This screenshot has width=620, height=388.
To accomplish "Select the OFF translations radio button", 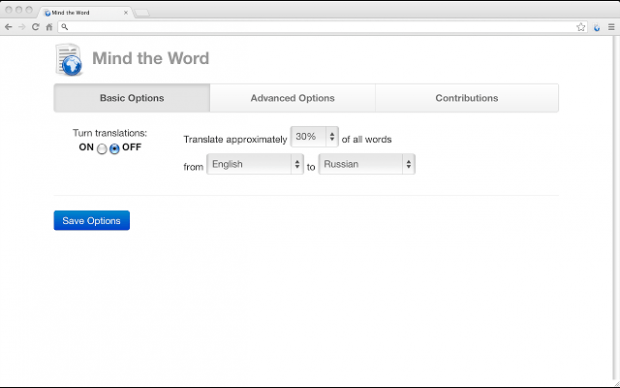I will coord(114,149).
